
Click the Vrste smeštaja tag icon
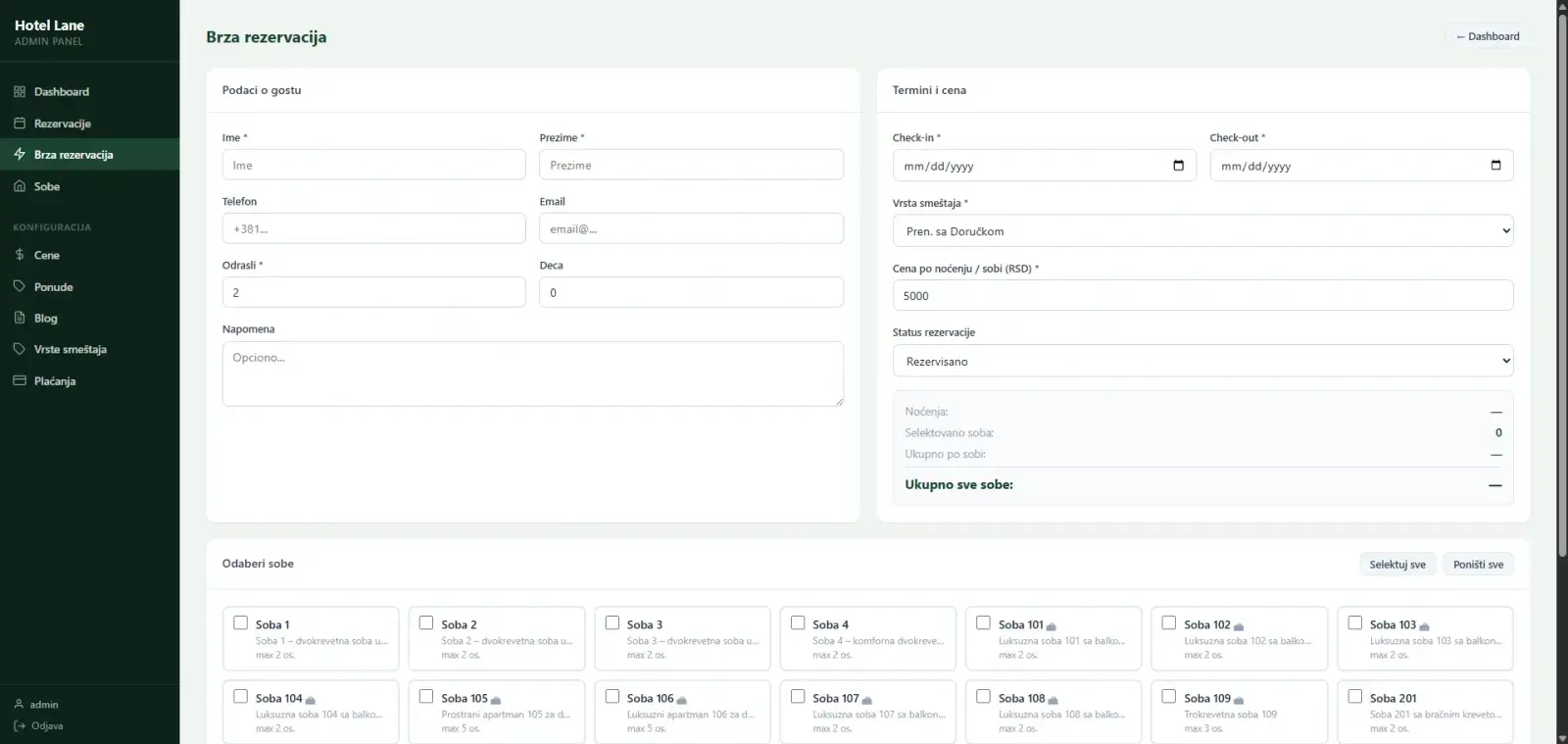click(x=20, y=349)
